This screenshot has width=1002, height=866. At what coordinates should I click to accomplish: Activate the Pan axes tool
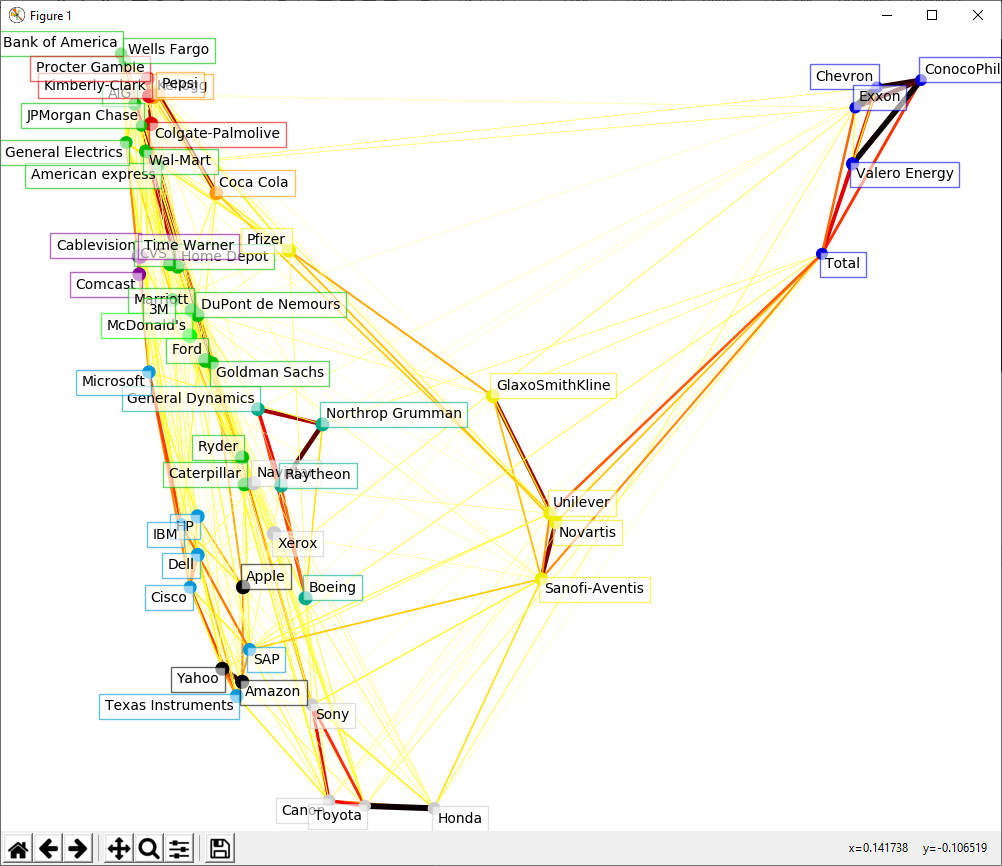pos(119,849)
